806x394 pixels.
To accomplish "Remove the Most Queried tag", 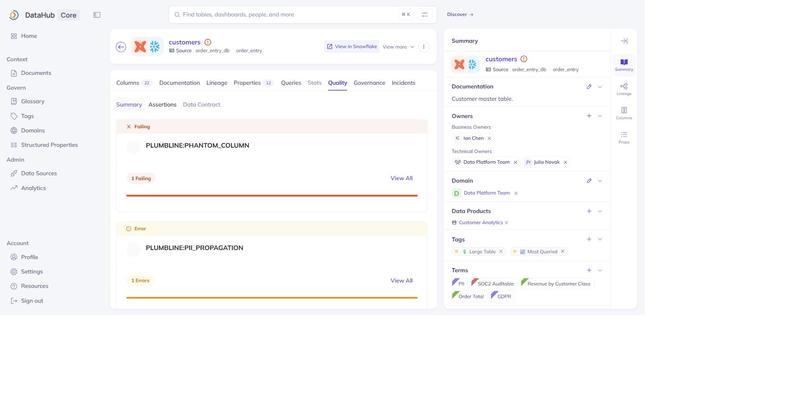I will (563, 252).
